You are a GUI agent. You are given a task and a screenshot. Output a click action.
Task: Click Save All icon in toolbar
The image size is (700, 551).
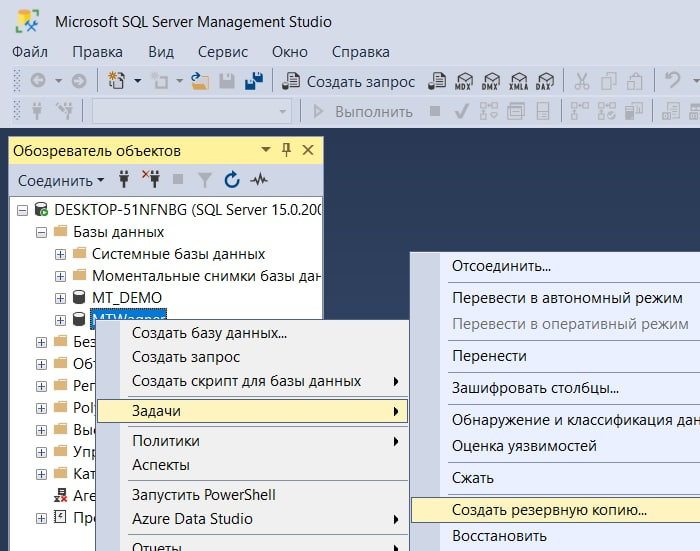253,81
